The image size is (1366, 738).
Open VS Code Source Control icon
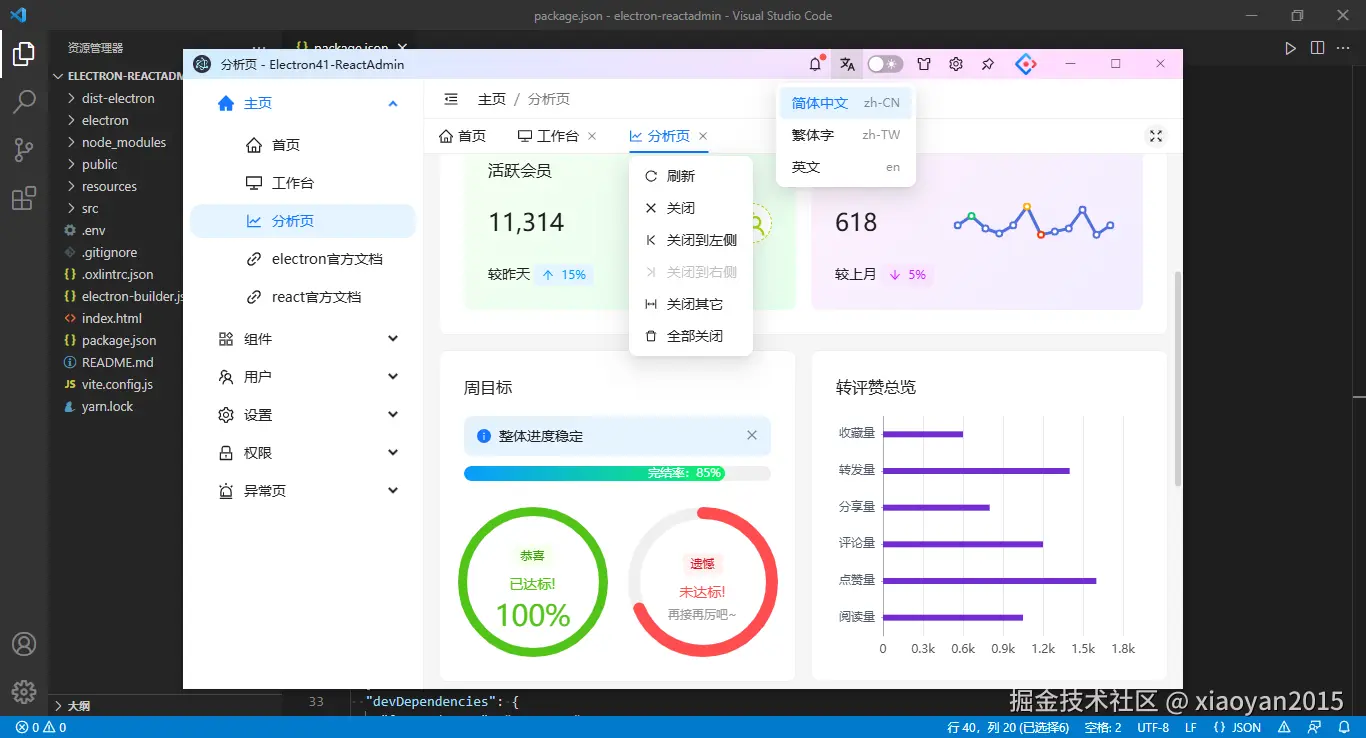coord(24,150)
